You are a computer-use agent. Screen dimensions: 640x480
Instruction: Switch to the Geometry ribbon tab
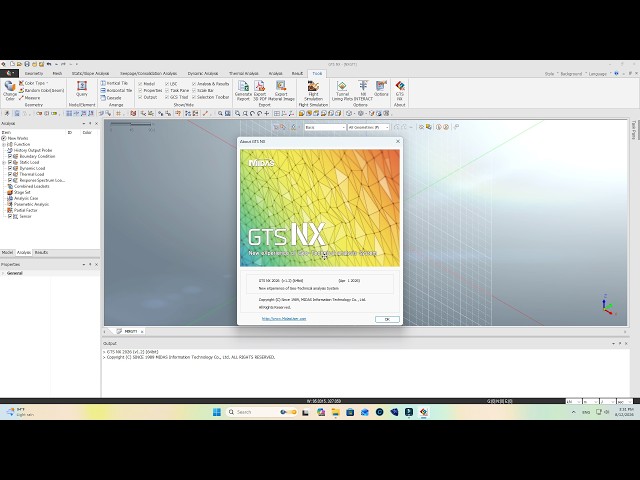click(33, 73)
